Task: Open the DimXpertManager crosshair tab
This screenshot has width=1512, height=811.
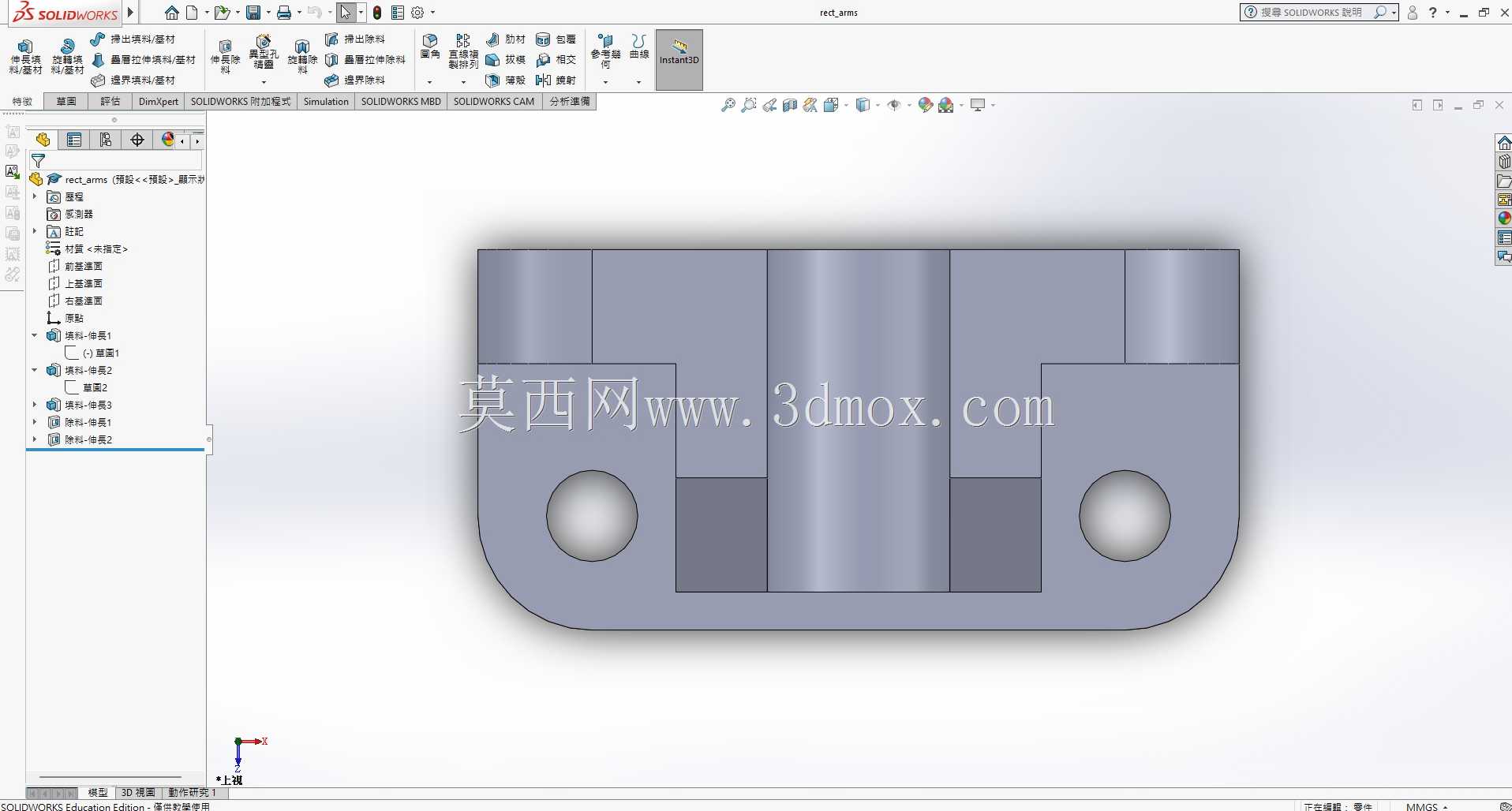Action: click(137, 140)
